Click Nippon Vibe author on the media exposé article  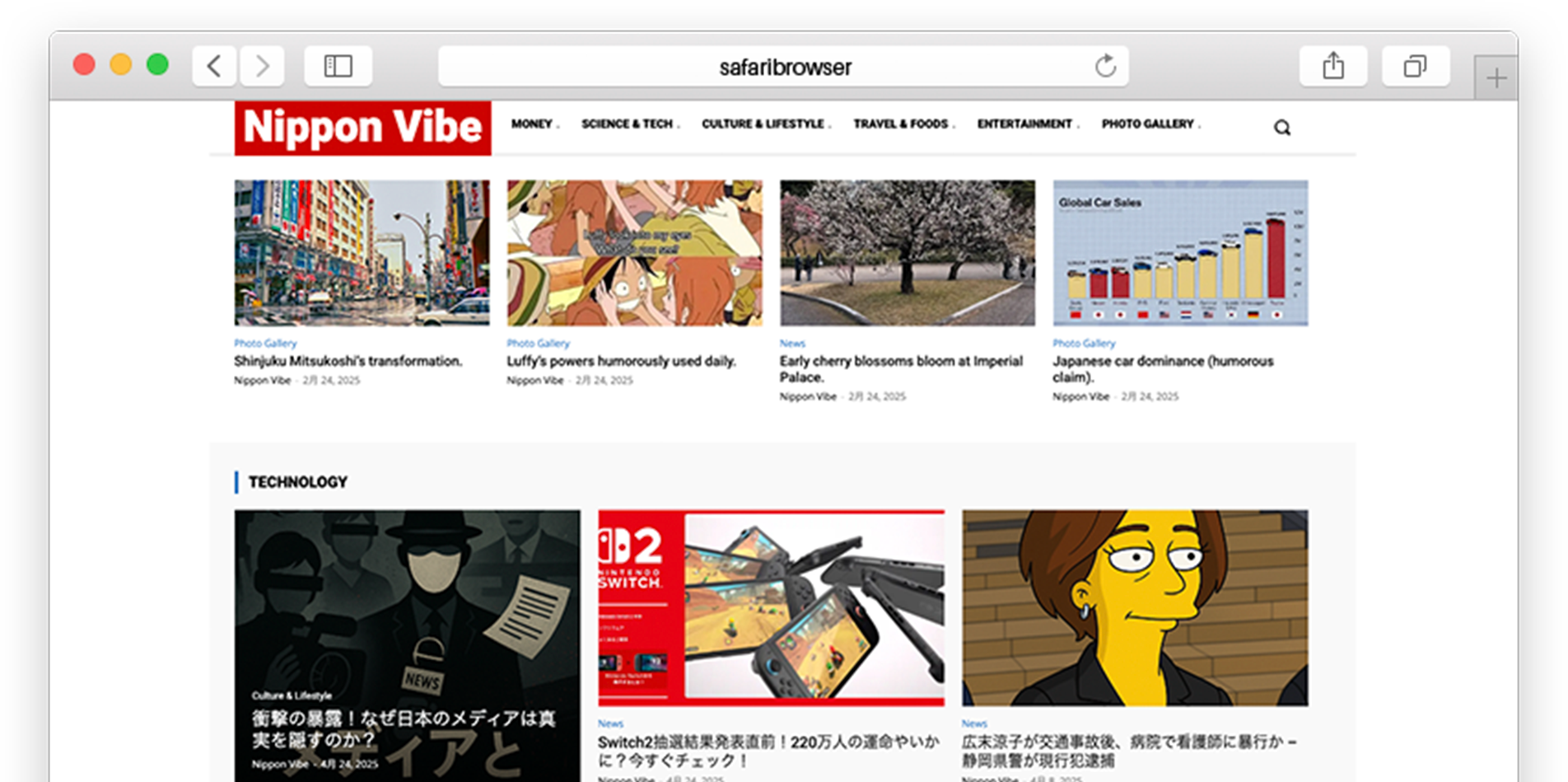pyautogui.click(x=280, y=765)
